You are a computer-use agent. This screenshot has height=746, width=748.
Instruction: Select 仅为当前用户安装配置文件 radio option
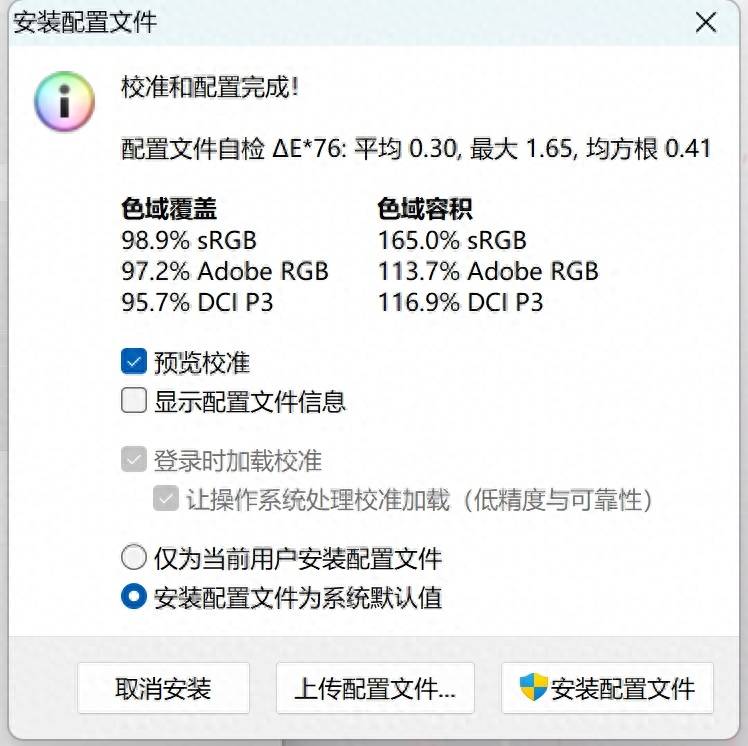(134, 558)
